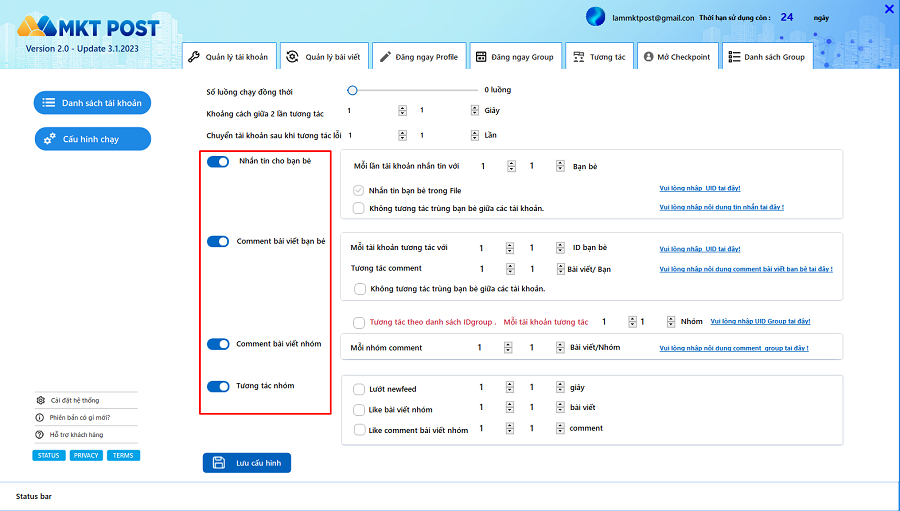This screenshot has width=900, height=511.
Task: Click the gears icon on Cấu hình chạy
Action: [x=49, y=139]
